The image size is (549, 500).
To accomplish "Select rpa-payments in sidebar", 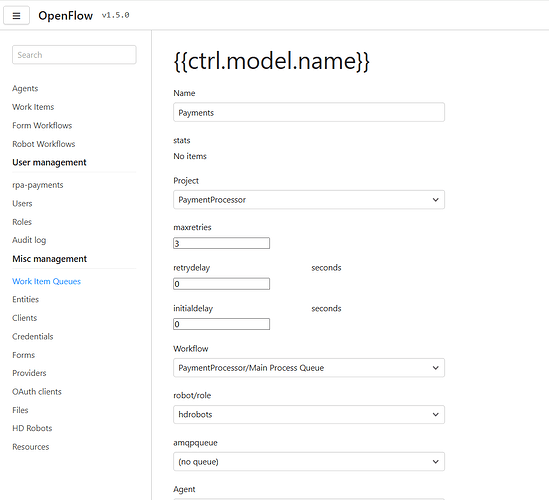I will coord(37,185).
